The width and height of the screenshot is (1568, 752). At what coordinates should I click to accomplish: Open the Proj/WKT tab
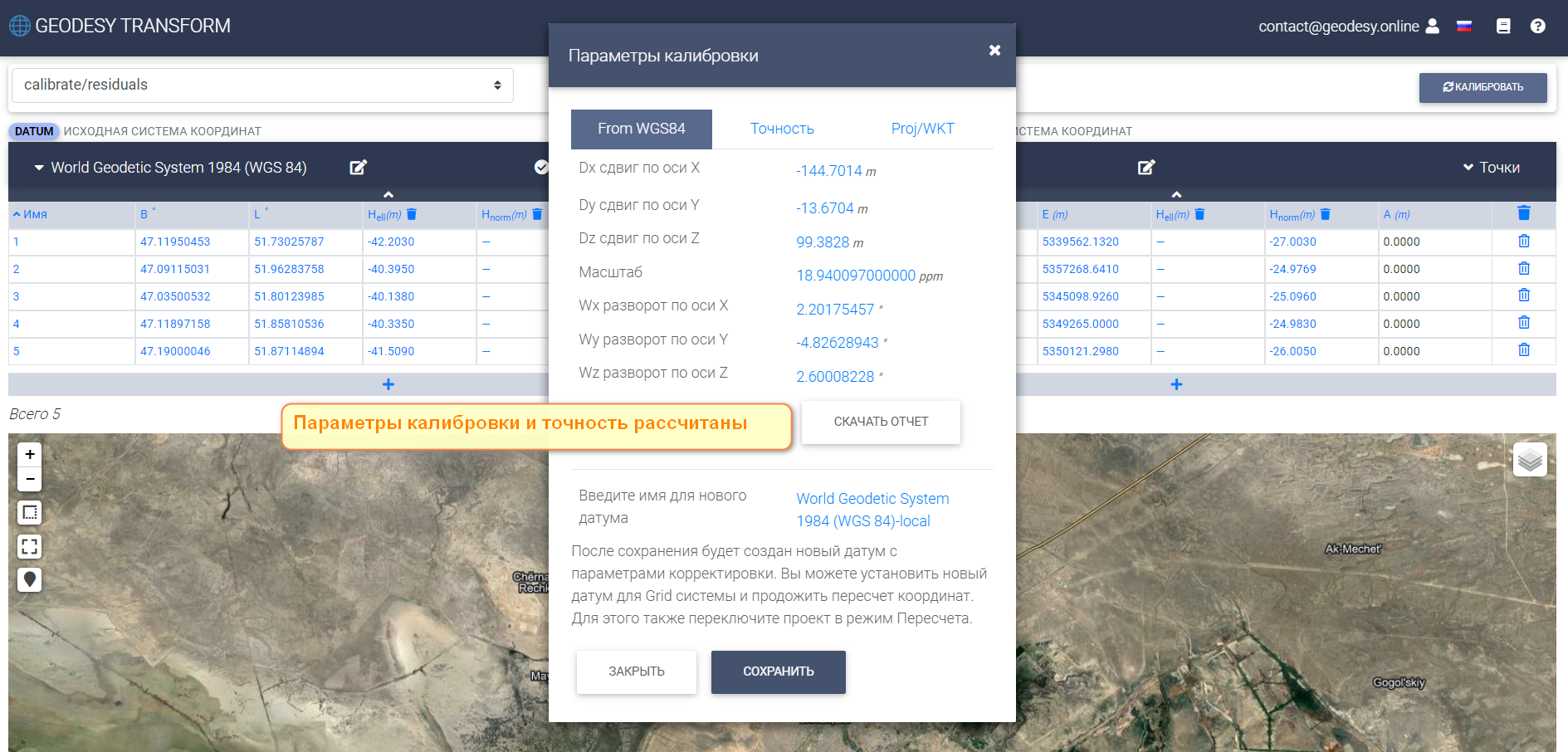(922, 129)
